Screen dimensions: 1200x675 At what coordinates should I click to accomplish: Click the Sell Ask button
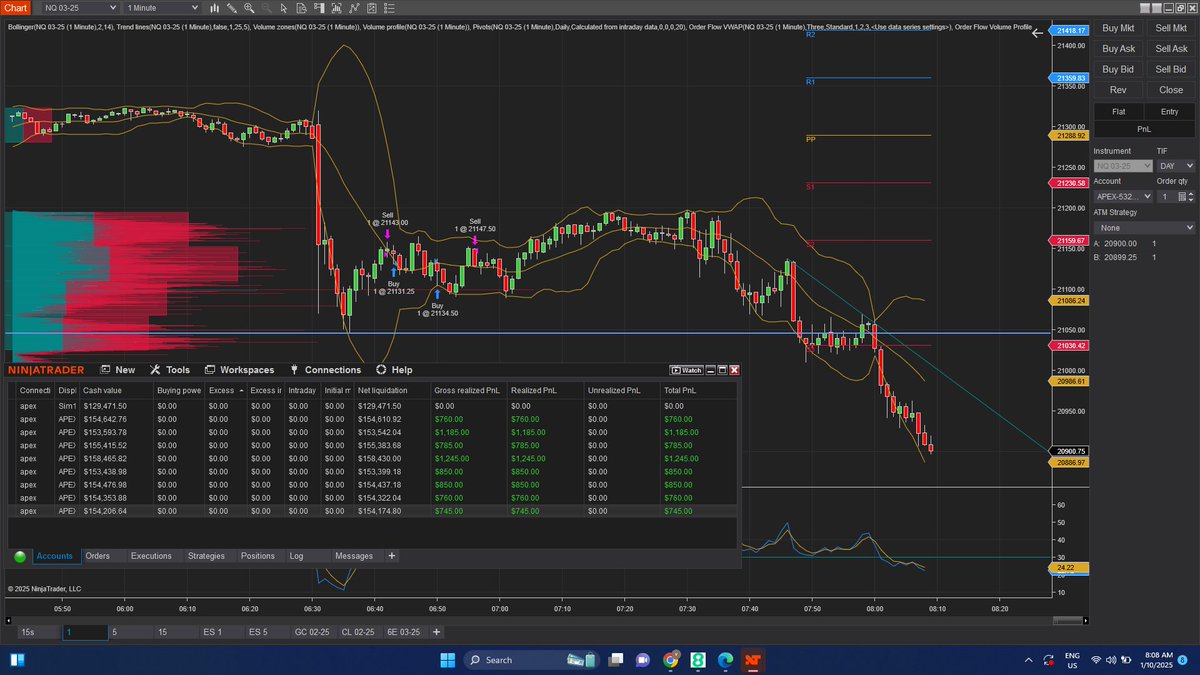pos(1171,49)
